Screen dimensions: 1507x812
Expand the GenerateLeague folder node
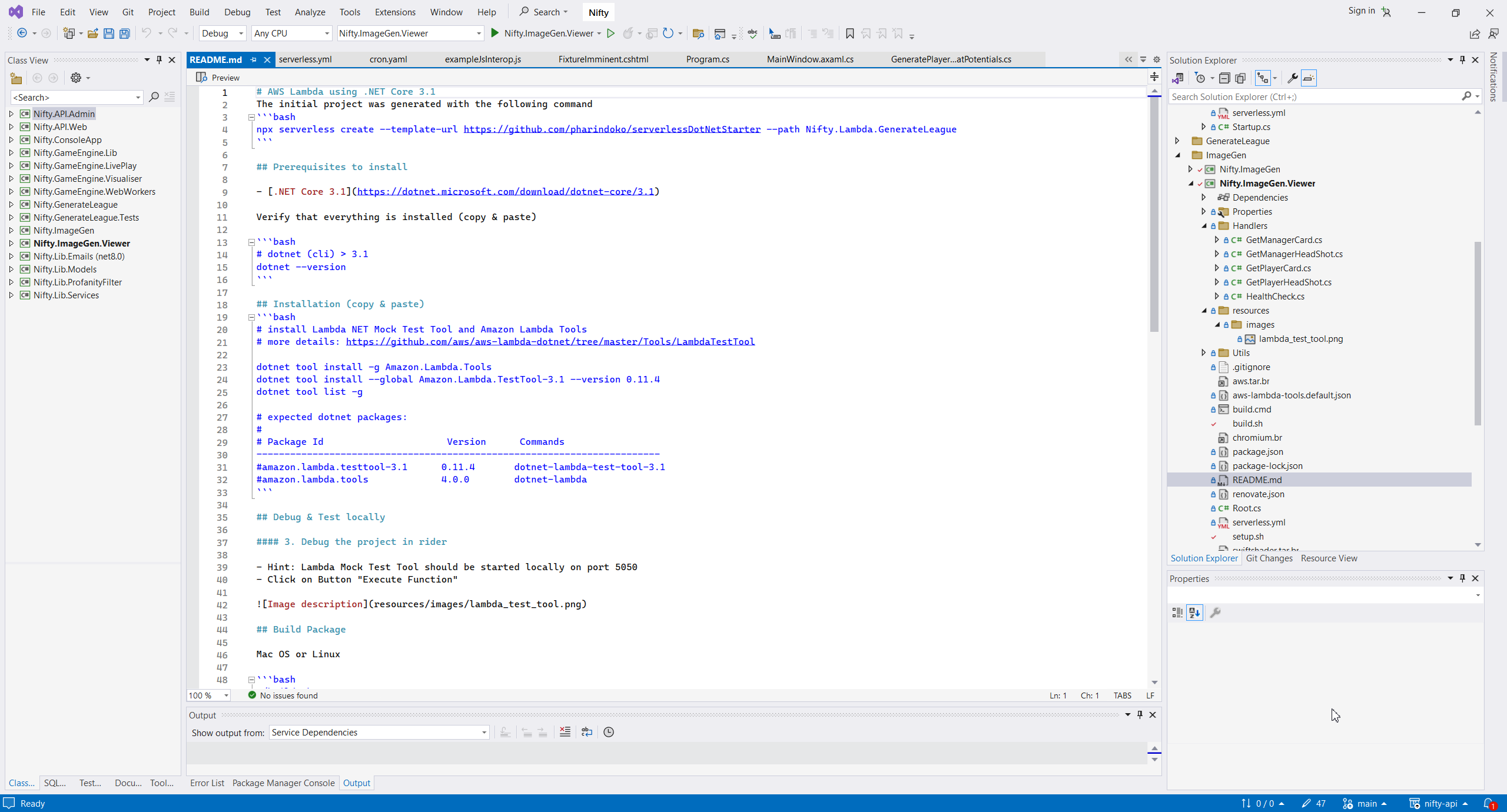tap(1177, 141)
